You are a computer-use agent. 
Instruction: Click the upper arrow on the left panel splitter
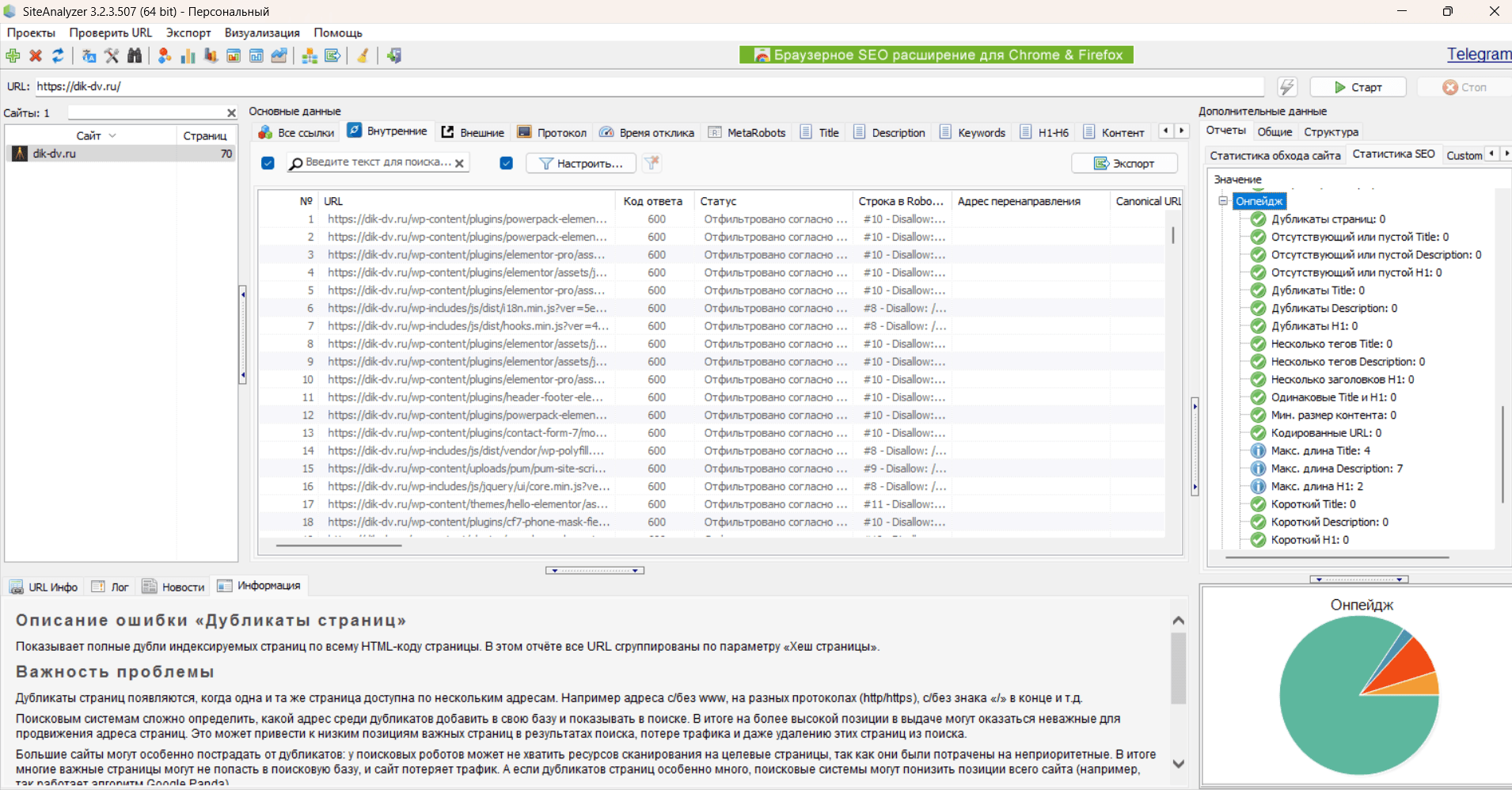(243, 294)
